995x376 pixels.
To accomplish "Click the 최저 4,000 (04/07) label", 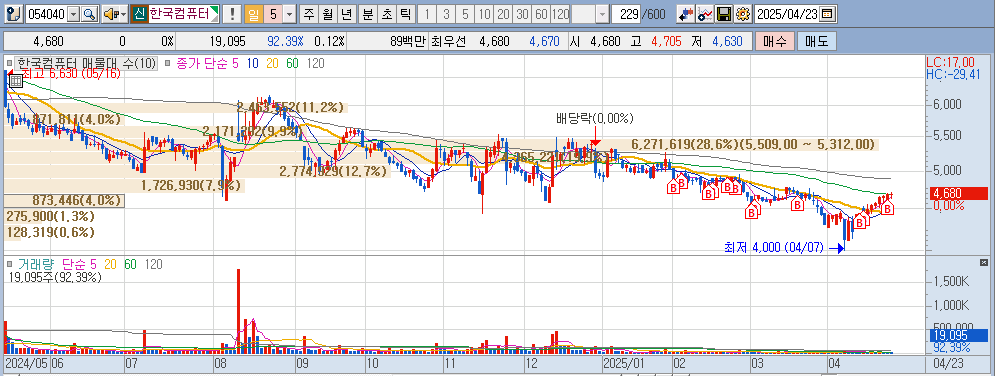I will pos(774,247).
